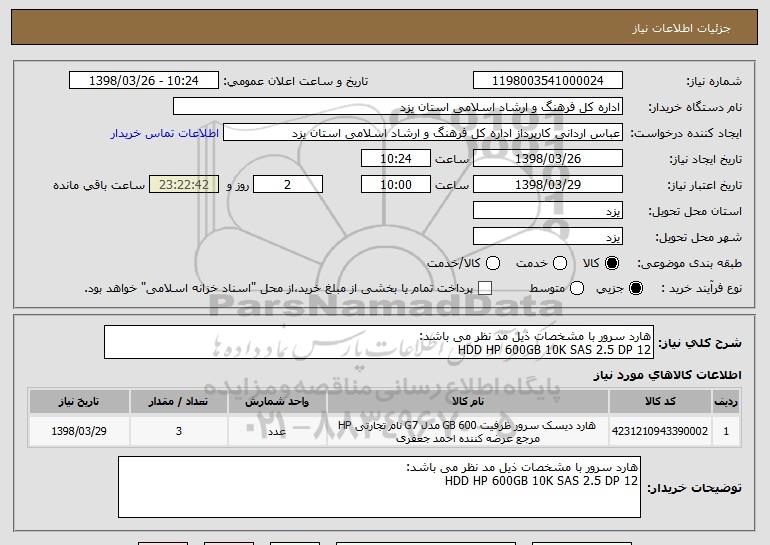Click the جزئیات اطلاعات نیاز header title
770x545 pixels.
(681, 28)
